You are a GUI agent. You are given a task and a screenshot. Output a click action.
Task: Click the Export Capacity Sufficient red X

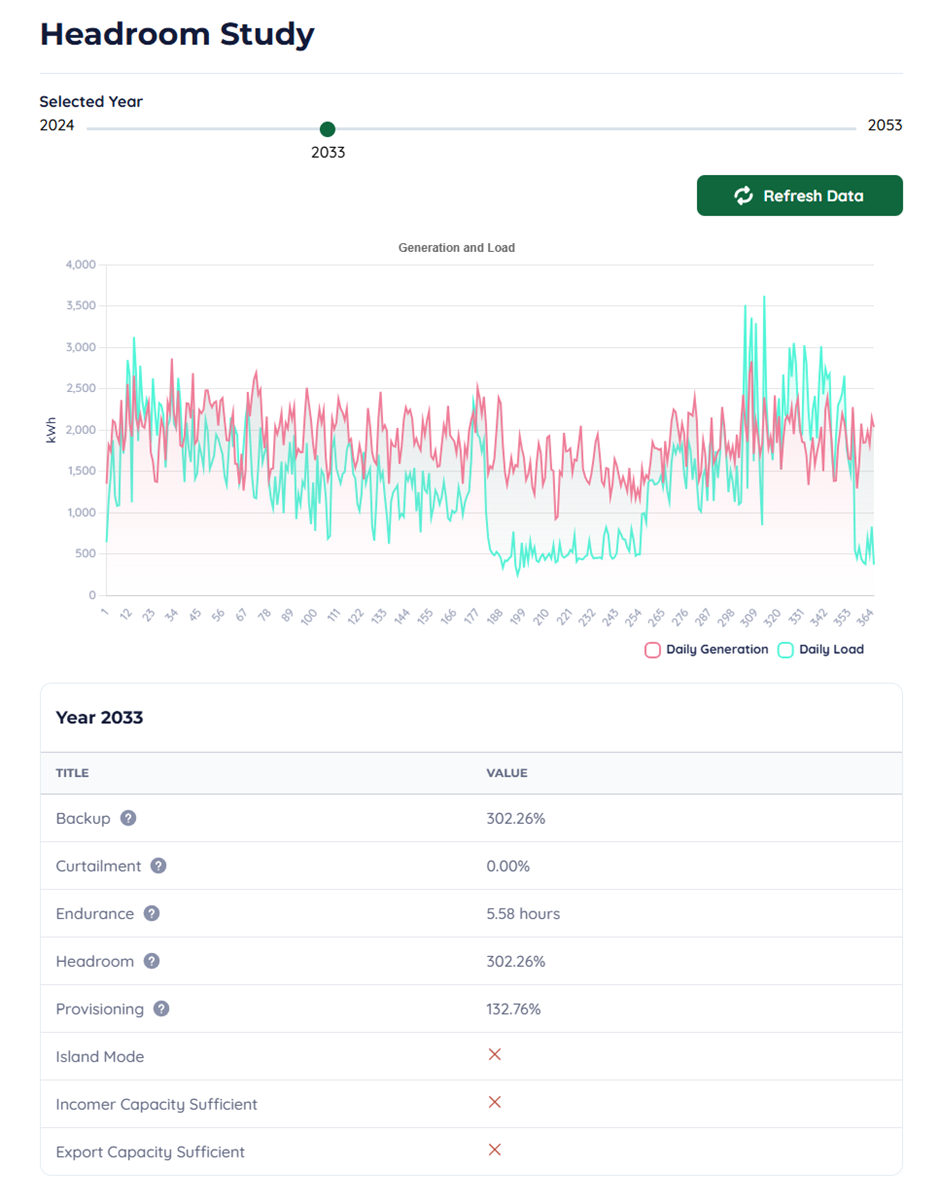[494, 1150]
